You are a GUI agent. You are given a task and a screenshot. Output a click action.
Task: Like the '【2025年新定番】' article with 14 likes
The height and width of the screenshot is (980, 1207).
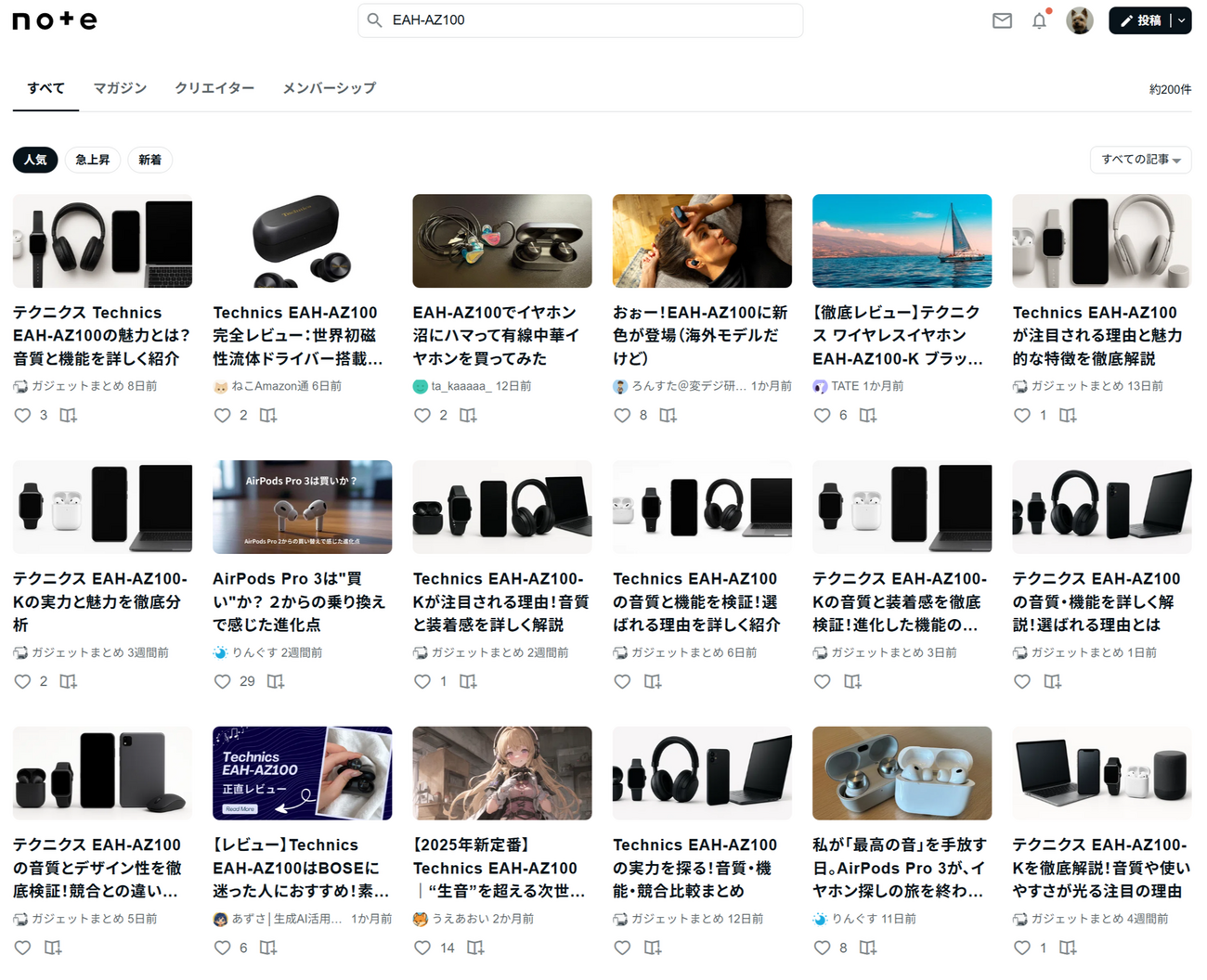[x=422, y=948]
